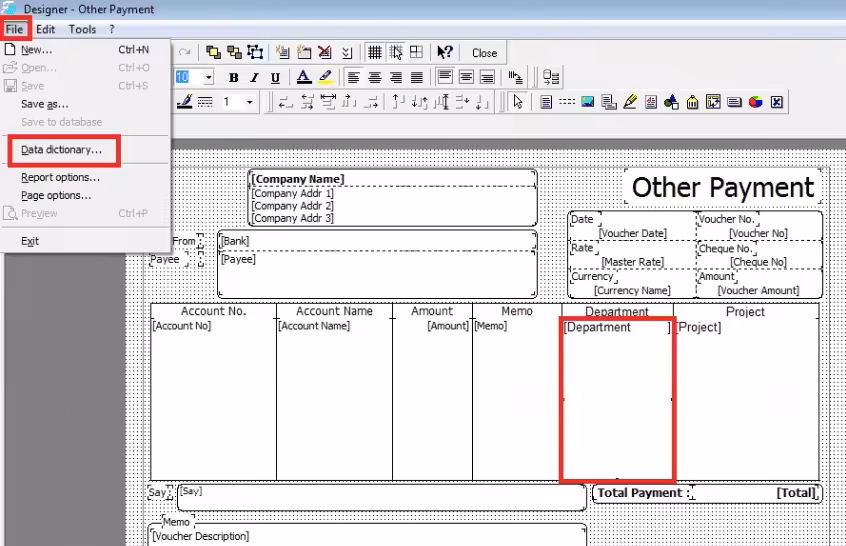Click the Insert Data Field icon
The height and width of the screenshot is (546, 846).
(x=550, y=77)
